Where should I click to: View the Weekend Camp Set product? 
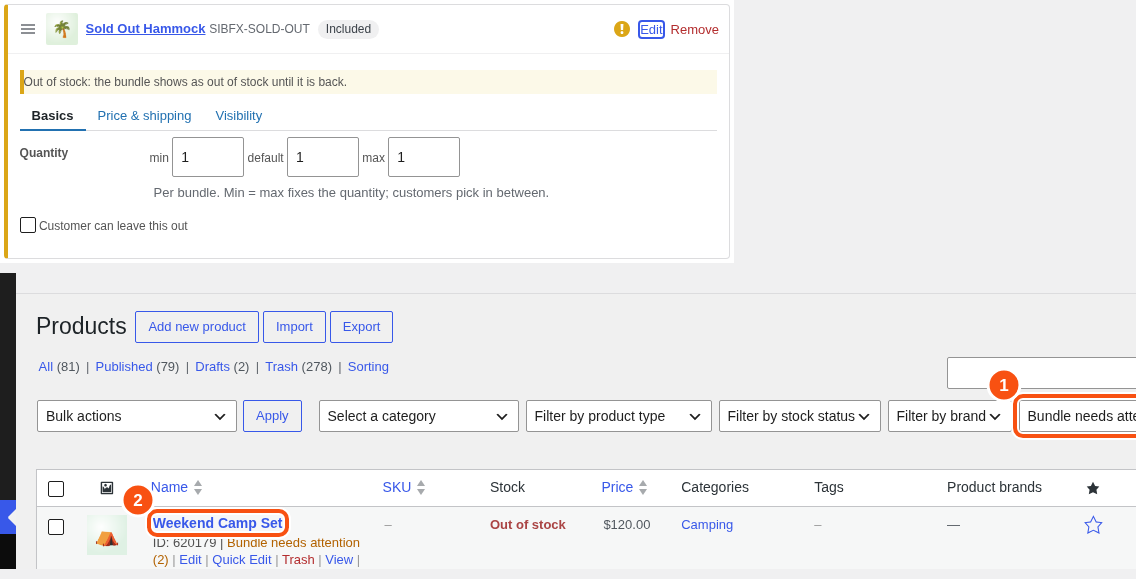[339, 559]
